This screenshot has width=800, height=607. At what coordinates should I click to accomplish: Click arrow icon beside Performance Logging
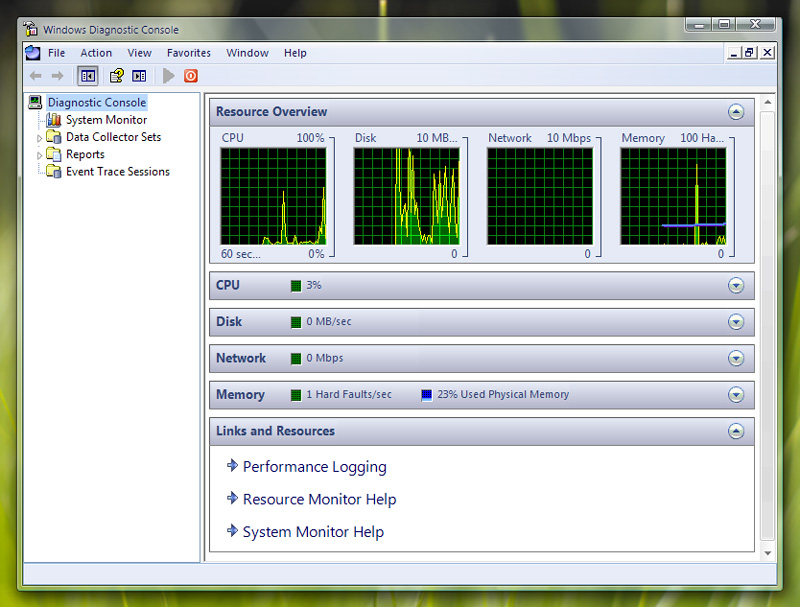[x=233, y=465]
